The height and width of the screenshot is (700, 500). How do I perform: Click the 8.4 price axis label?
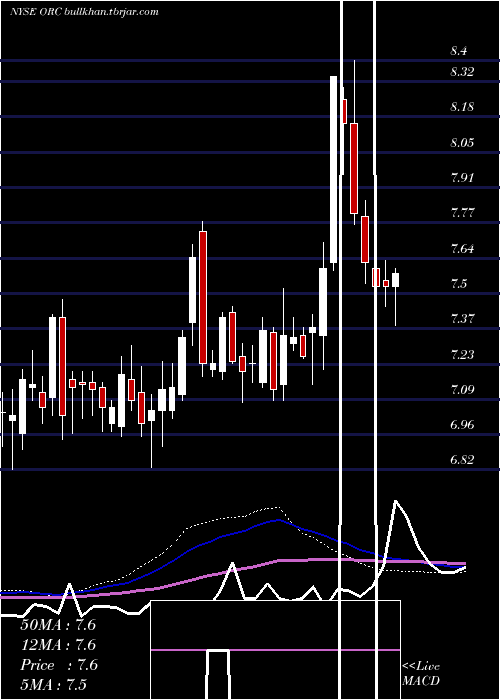459,51
